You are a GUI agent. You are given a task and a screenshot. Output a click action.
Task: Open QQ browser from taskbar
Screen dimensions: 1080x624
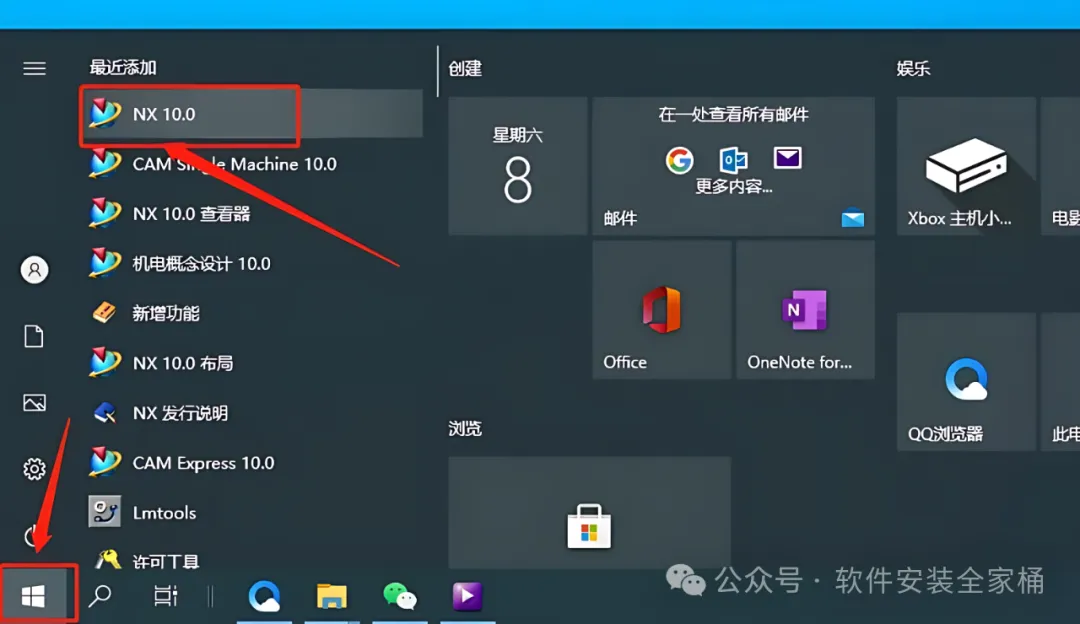(x=264, y=596)
